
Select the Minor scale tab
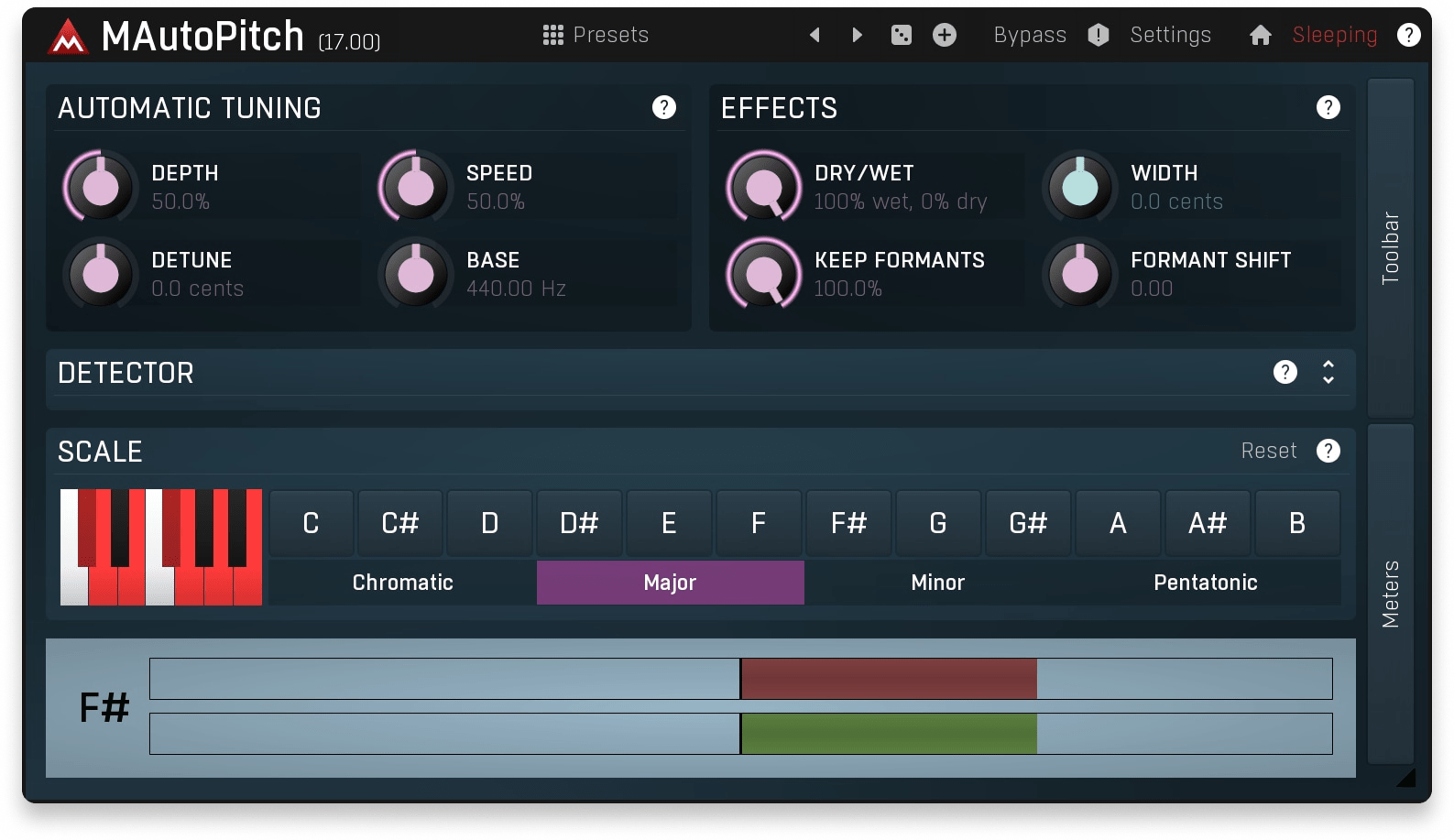[x=937, y=583]
